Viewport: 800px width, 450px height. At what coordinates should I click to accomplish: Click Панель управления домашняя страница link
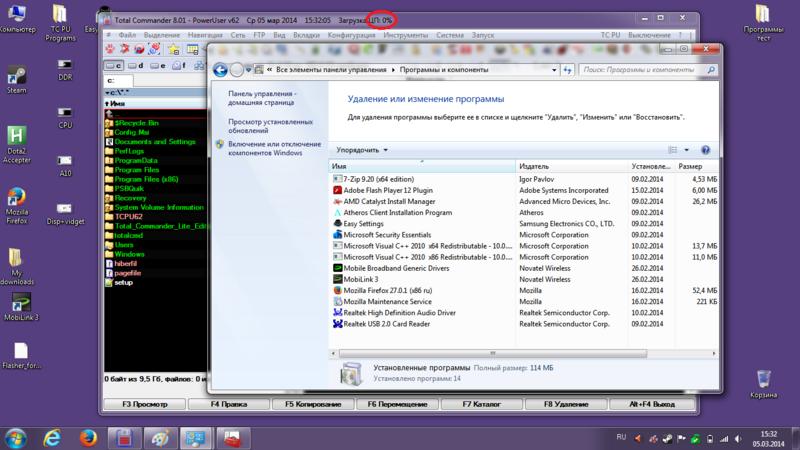(262, 98)
